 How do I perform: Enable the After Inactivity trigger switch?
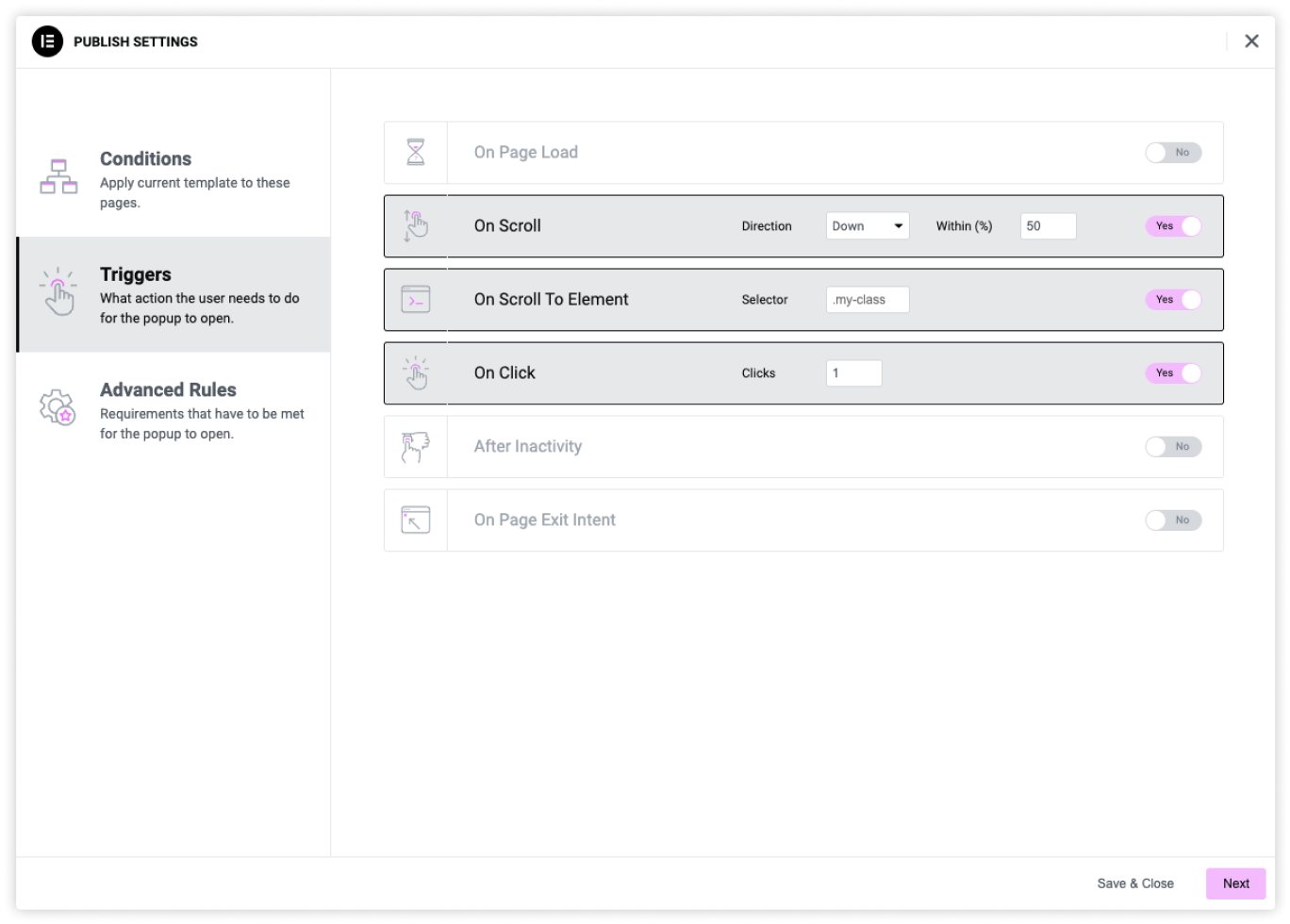click(x=1173, y=447)
